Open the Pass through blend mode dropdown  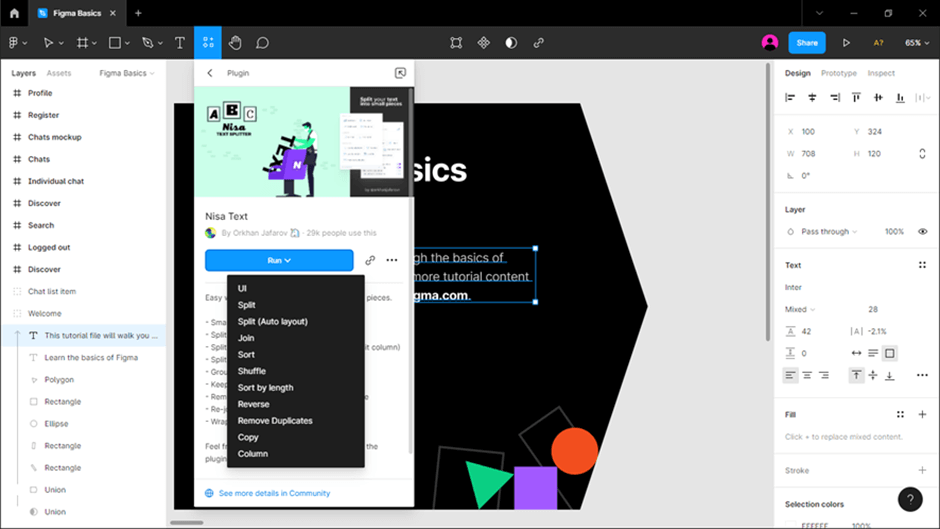pyautogui.click(x=829, y=232)
